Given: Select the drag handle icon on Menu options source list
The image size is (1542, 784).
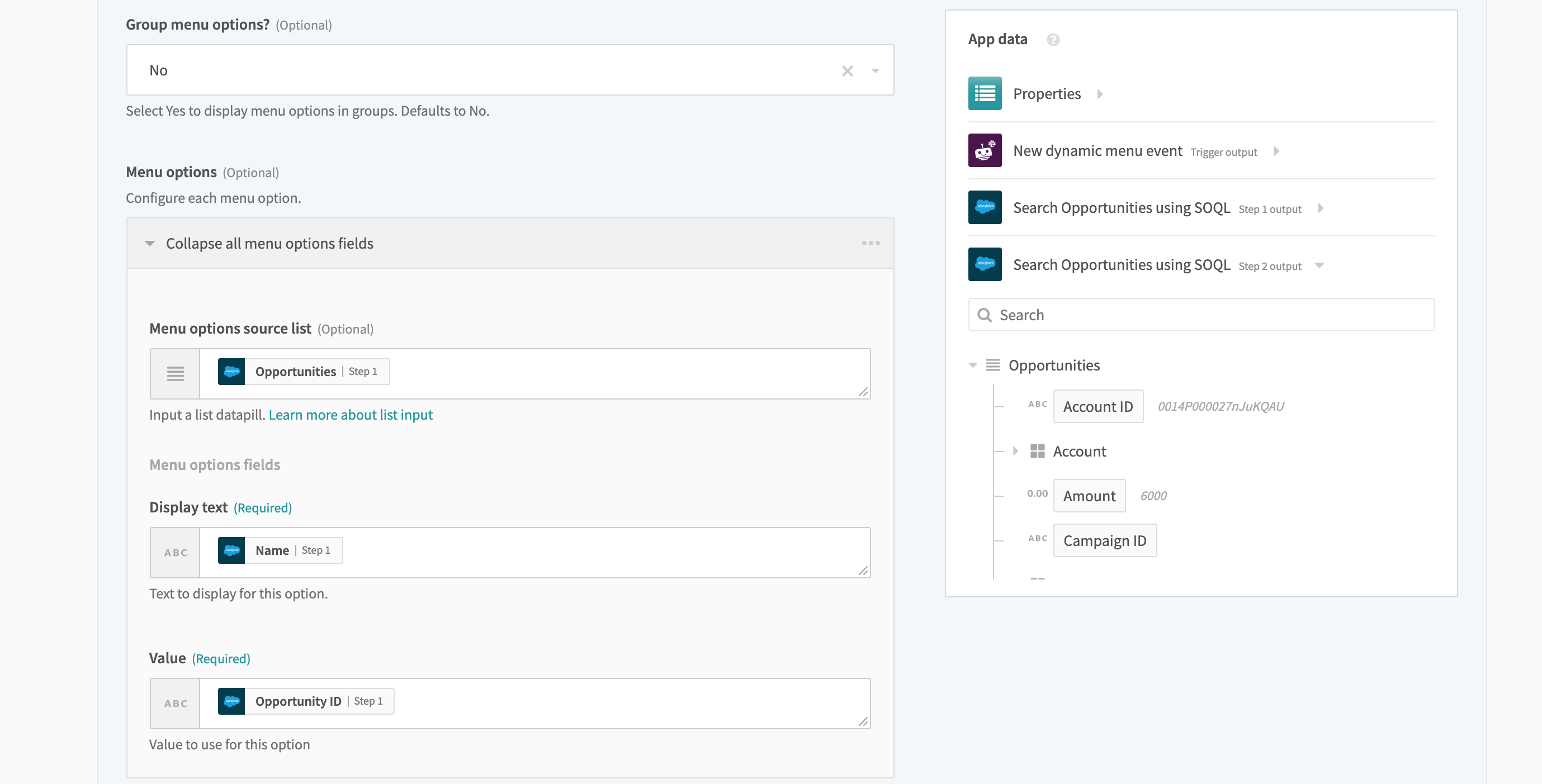Looking at the screenshot, I should 176,372.
